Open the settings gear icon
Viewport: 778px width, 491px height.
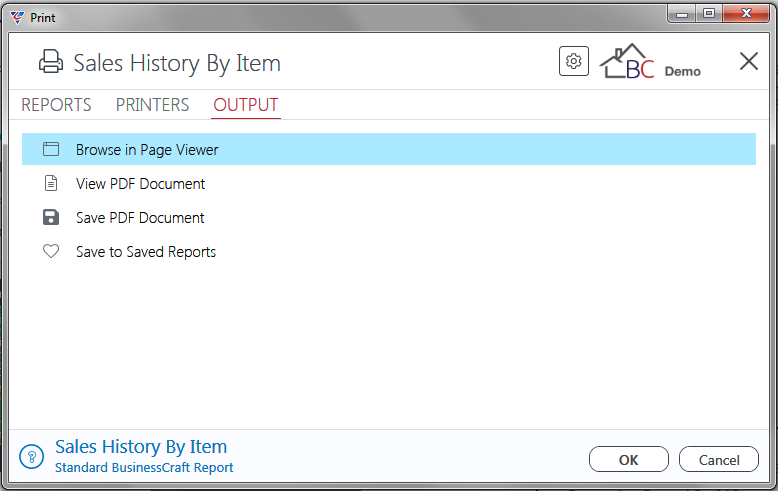[x=574, y=61]
